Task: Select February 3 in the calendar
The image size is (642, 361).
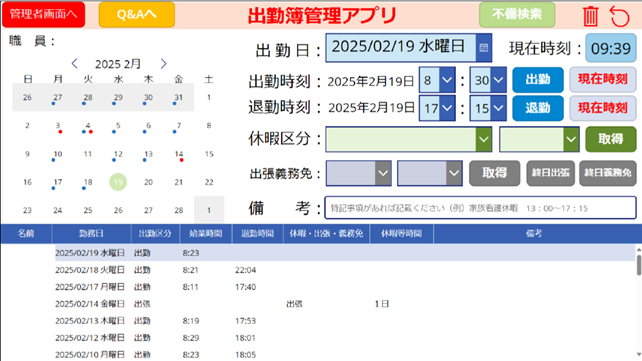Action: [58, 126]
